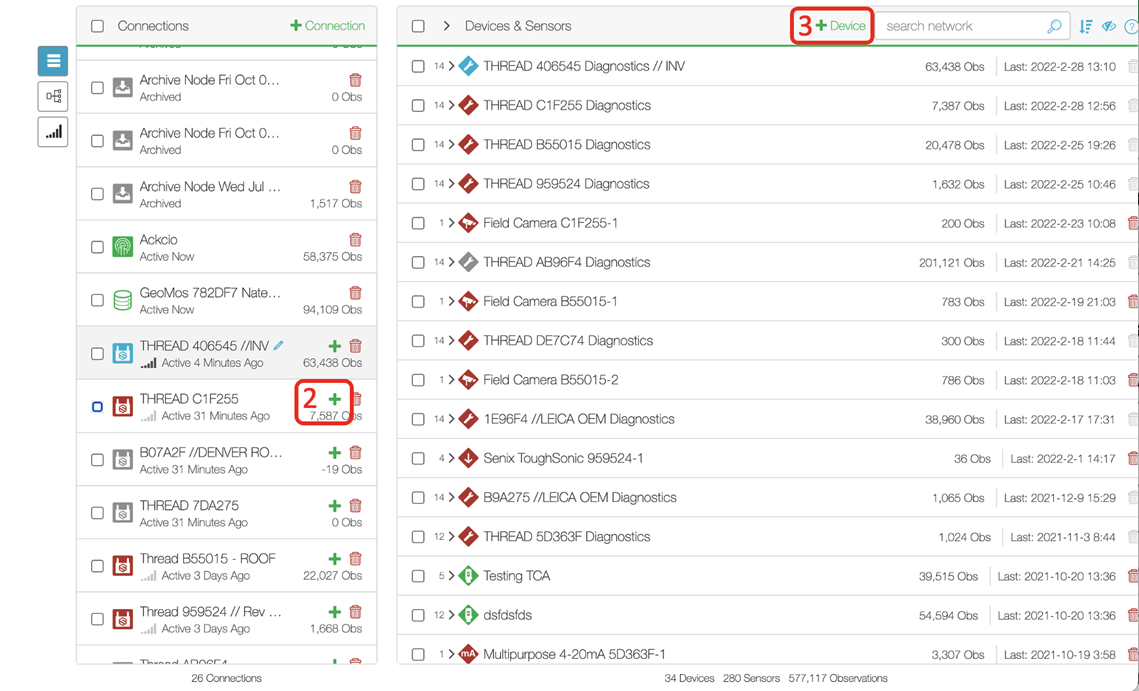Delete Archive Node Wed Jul connection
The image size is (1139, 691).
(355, 187)
